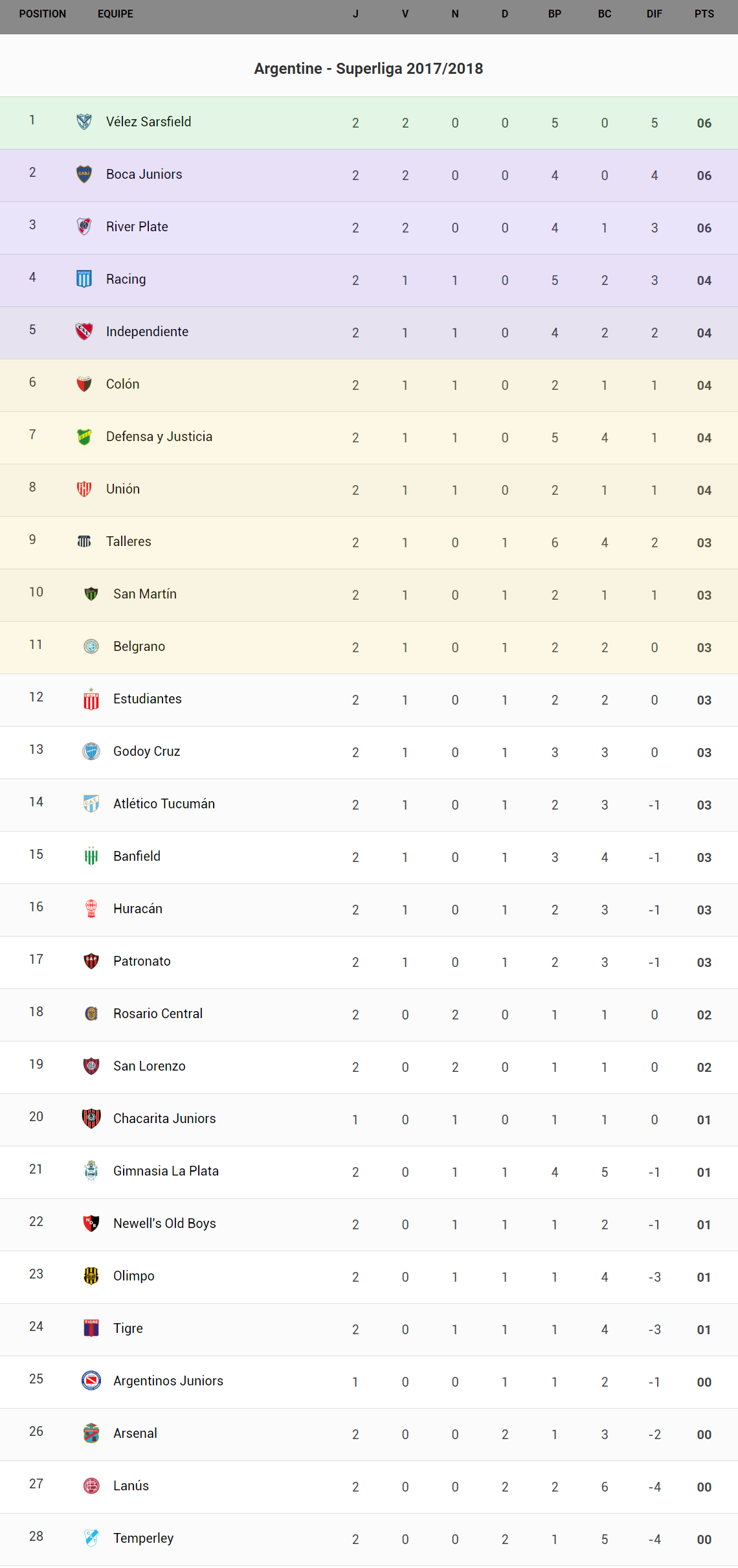Screen dimensions: 738x1568
Task: Click the Banfield club crest
Action: tap(91, 856)
